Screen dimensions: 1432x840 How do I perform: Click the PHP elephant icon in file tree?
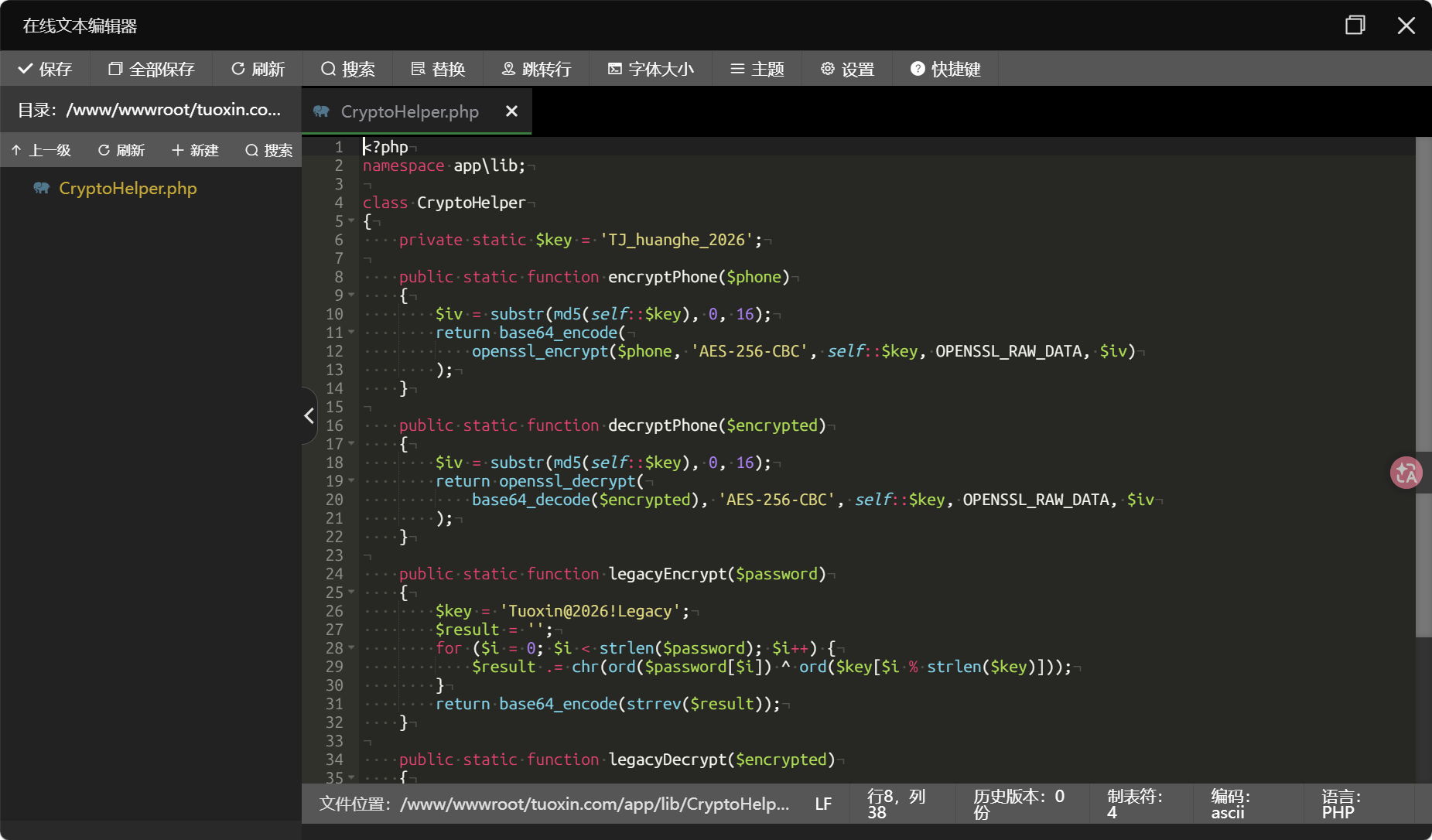pos(41,188)
